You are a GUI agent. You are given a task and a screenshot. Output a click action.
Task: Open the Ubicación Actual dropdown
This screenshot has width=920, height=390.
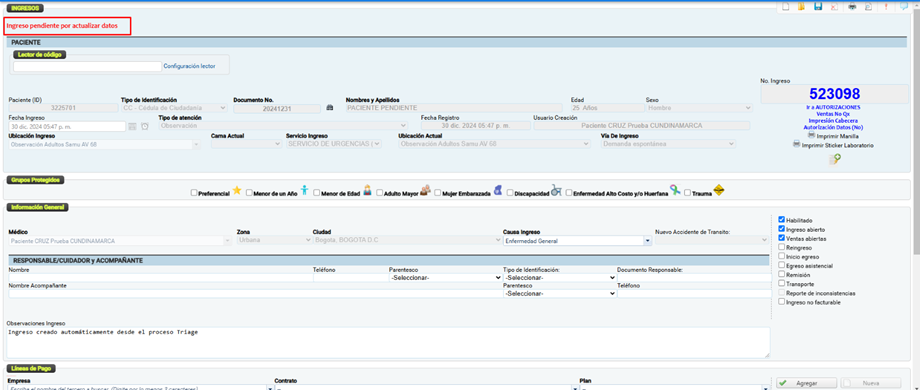pyautogui.click(x=495, y=144)
